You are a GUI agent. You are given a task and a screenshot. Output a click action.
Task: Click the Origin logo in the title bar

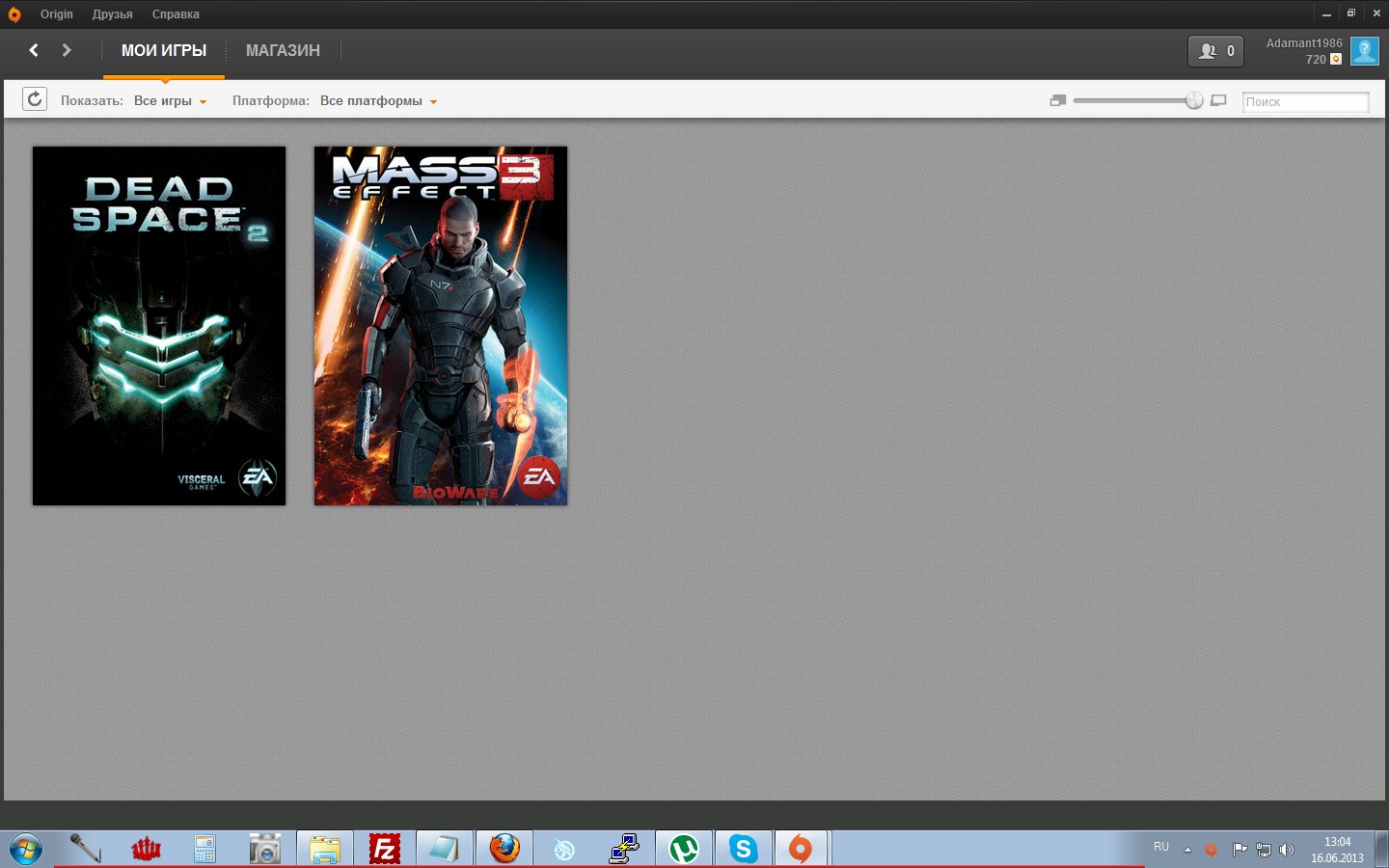point(14,14)
